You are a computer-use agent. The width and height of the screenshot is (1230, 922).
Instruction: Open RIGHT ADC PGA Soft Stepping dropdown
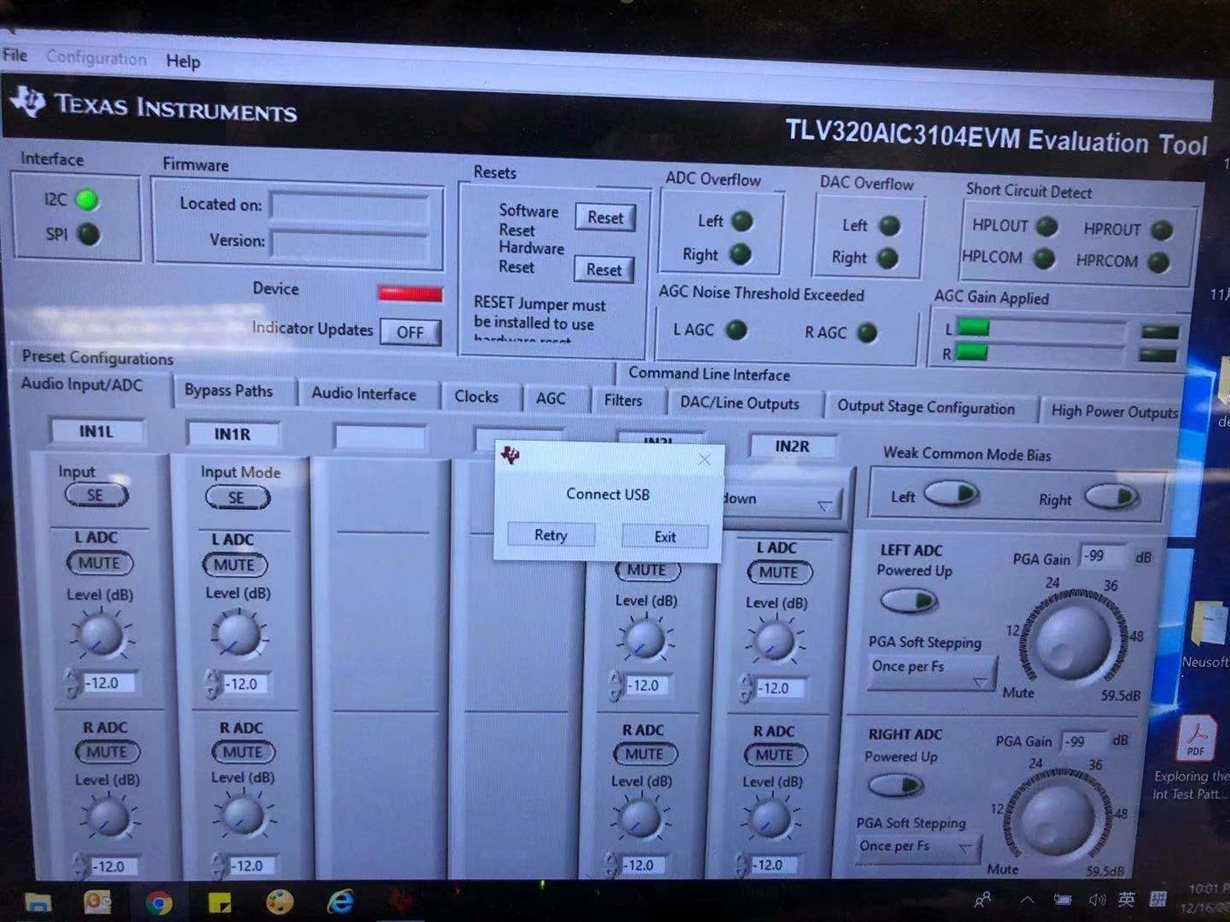(917, 849)
